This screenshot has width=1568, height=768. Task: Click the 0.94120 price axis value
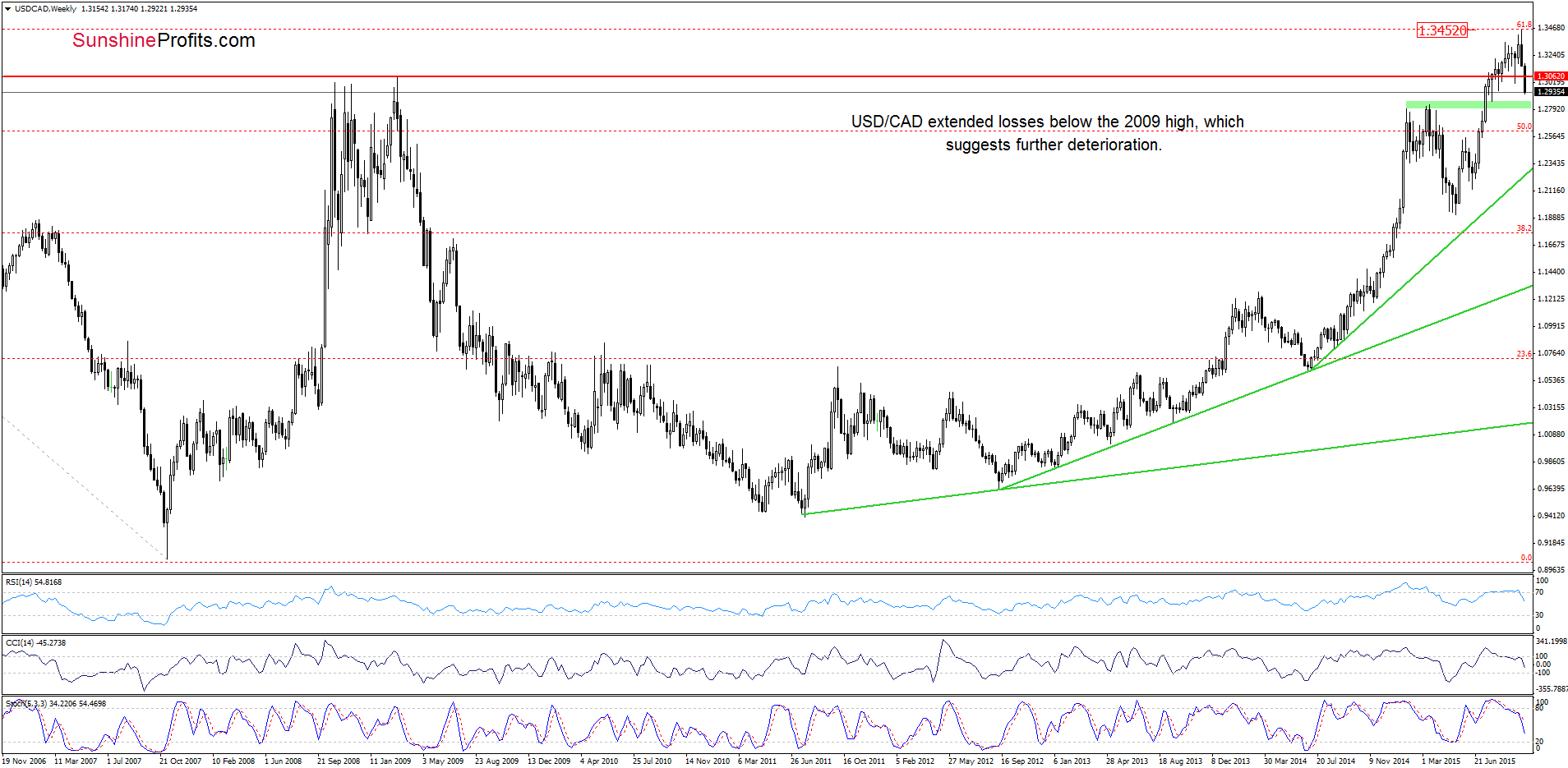point(1551,516)
